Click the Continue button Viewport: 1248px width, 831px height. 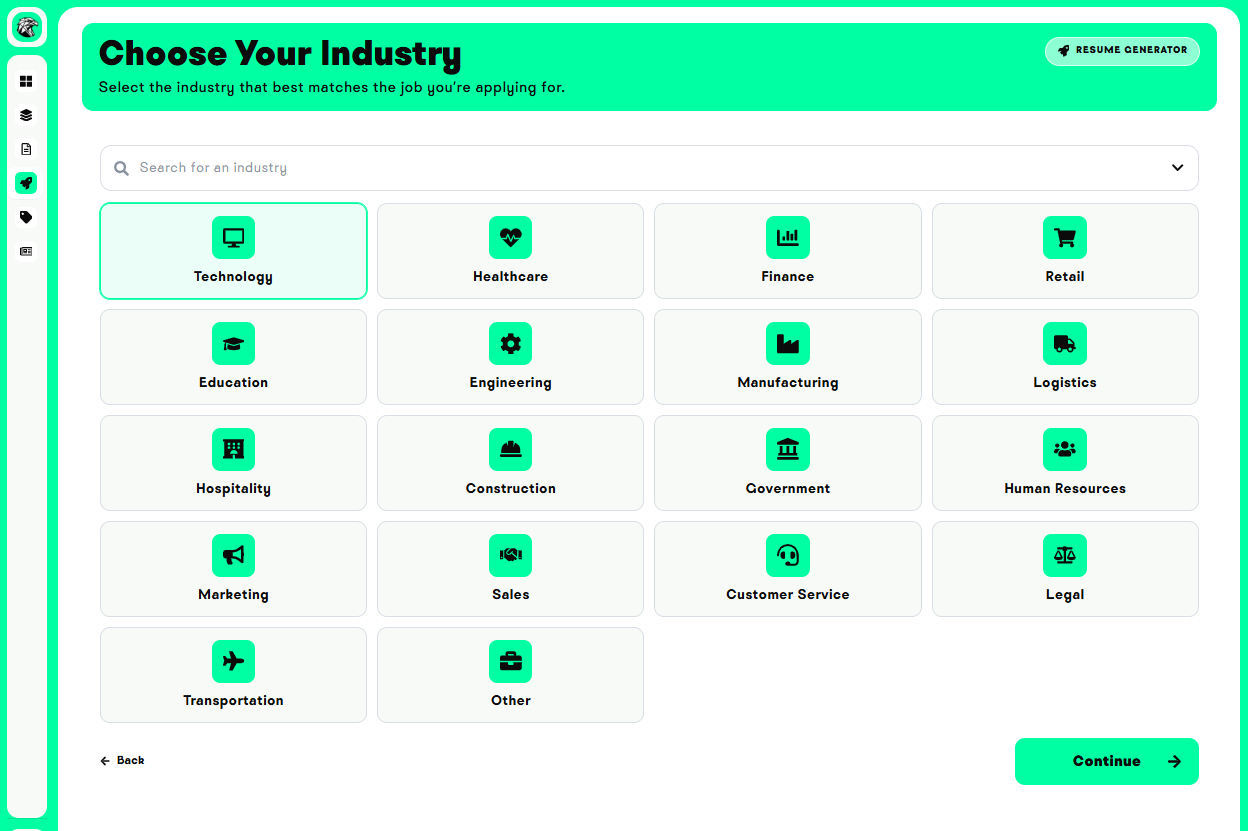[1107, 761]
